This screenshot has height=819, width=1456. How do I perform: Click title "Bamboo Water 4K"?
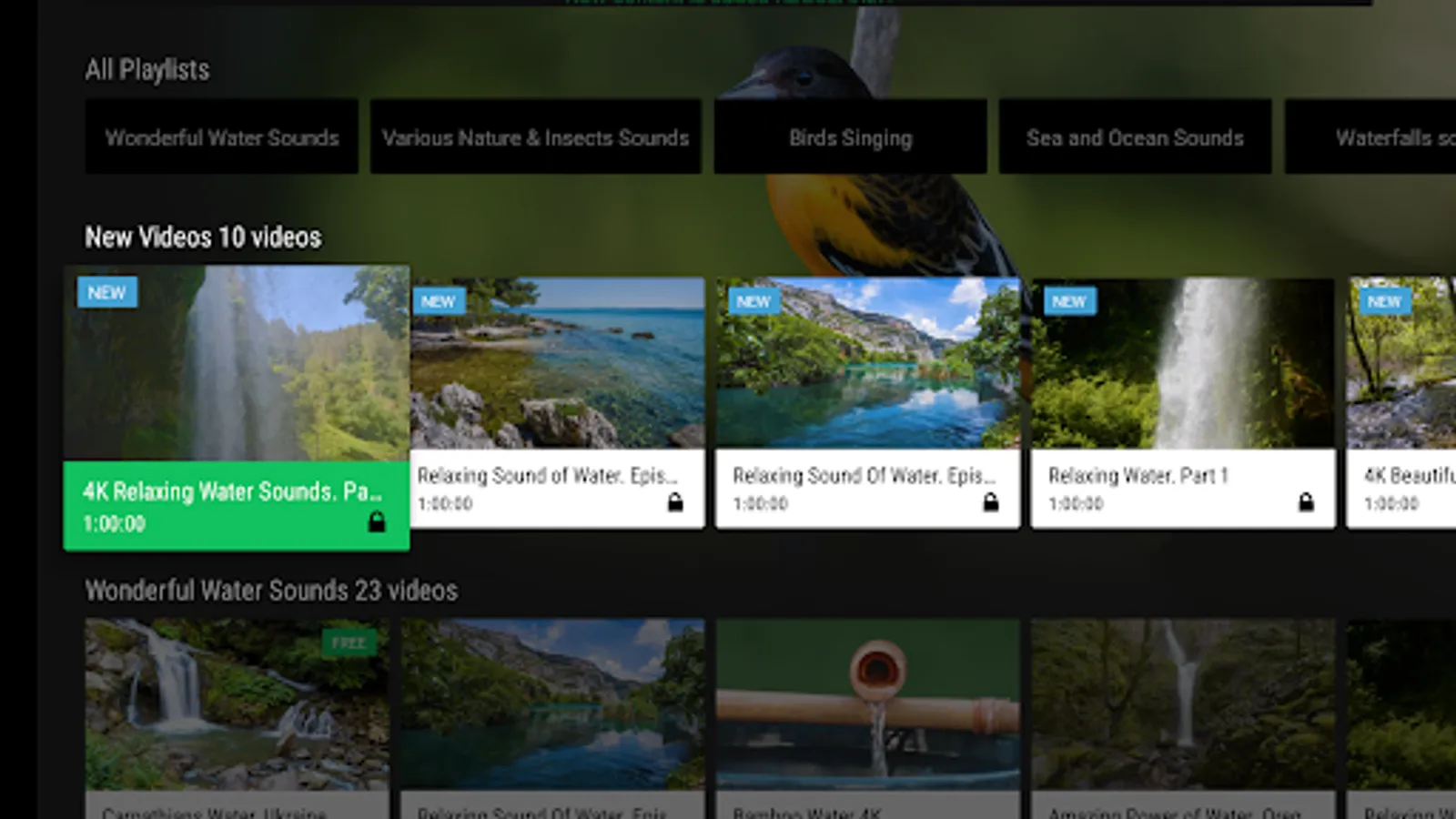click(x=806, y=812)
